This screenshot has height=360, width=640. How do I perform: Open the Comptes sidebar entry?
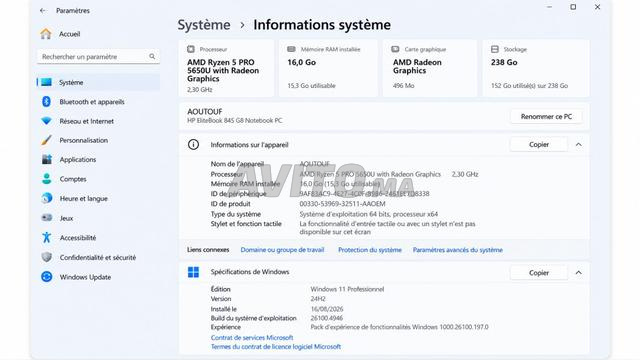(73, 179)
